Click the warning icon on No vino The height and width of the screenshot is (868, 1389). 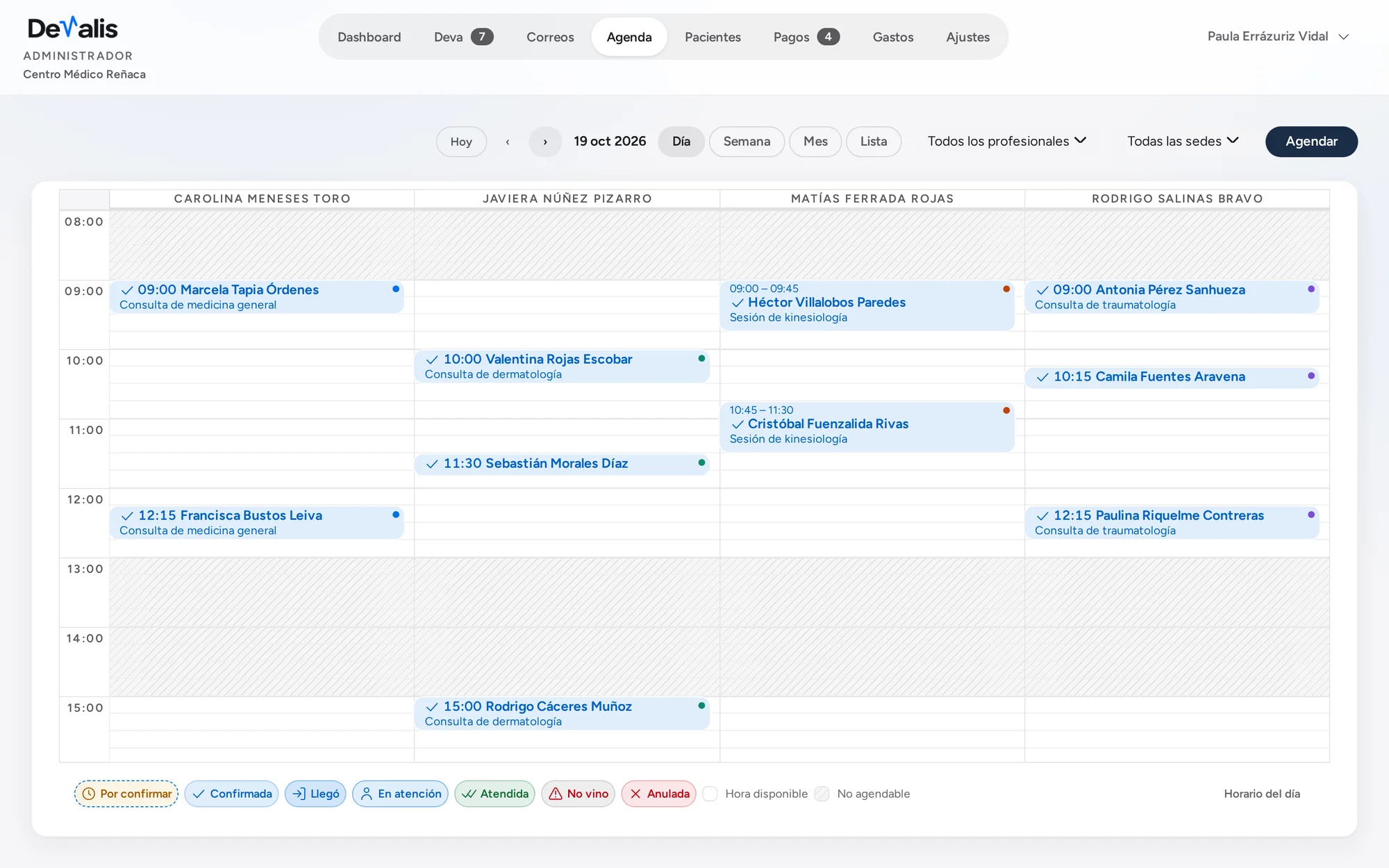tap(556, 794)
